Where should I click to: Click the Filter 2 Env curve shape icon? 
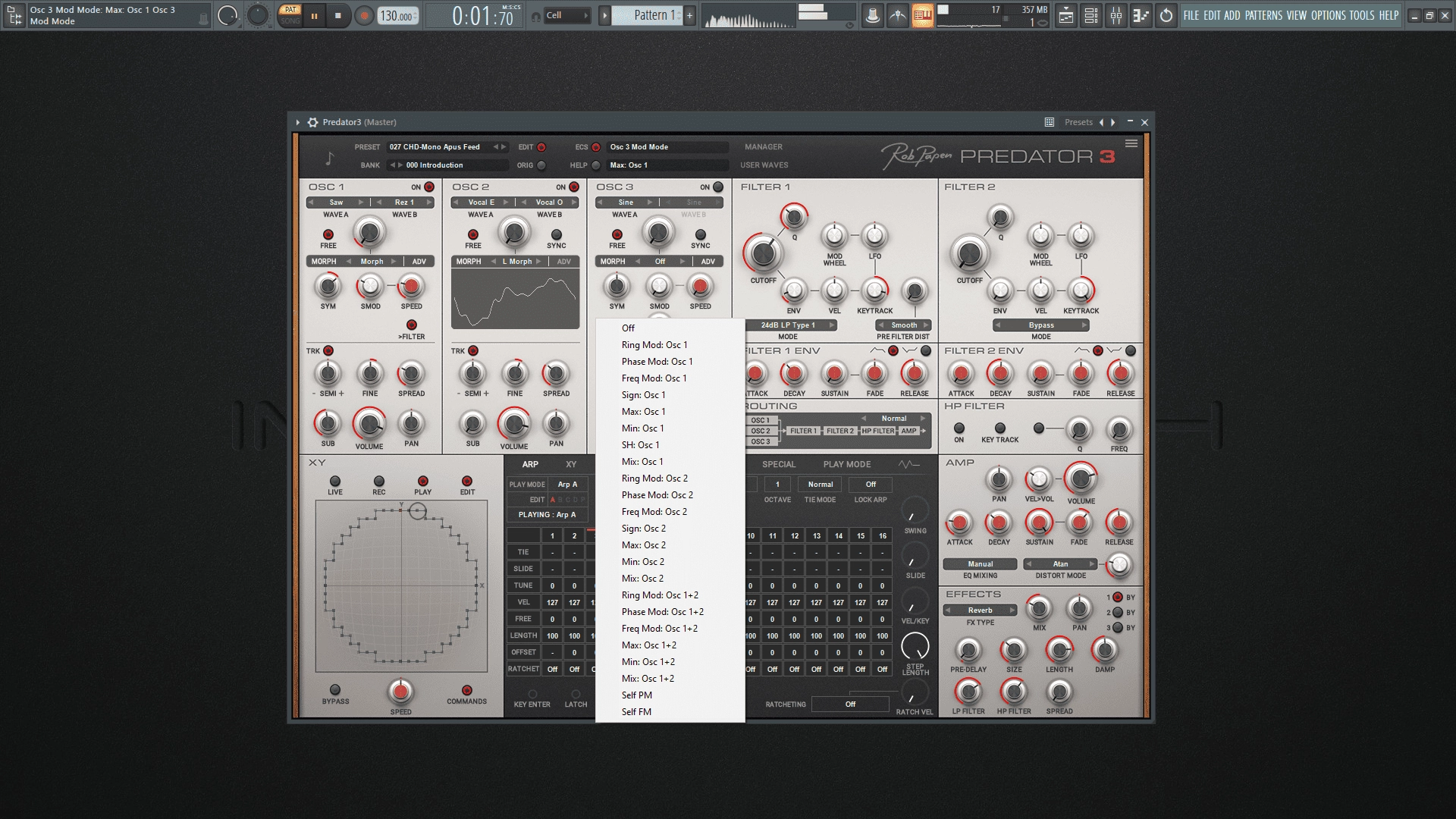1082,350
